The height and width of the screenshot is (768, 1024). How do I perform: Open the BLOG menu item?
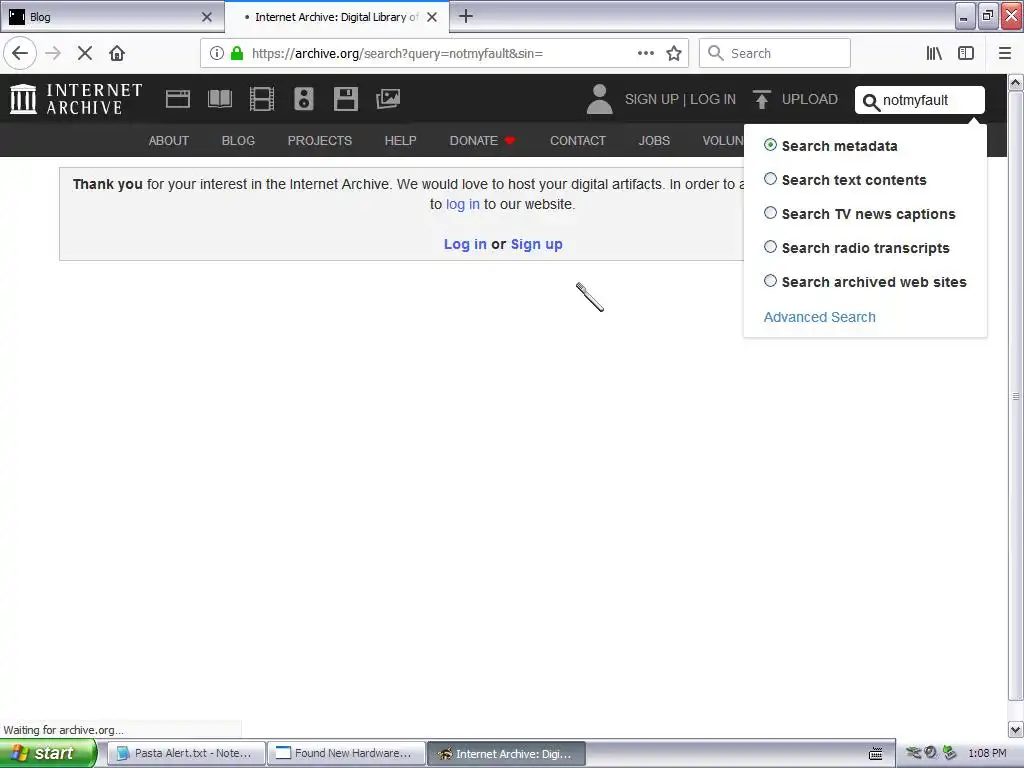point(238,140)
